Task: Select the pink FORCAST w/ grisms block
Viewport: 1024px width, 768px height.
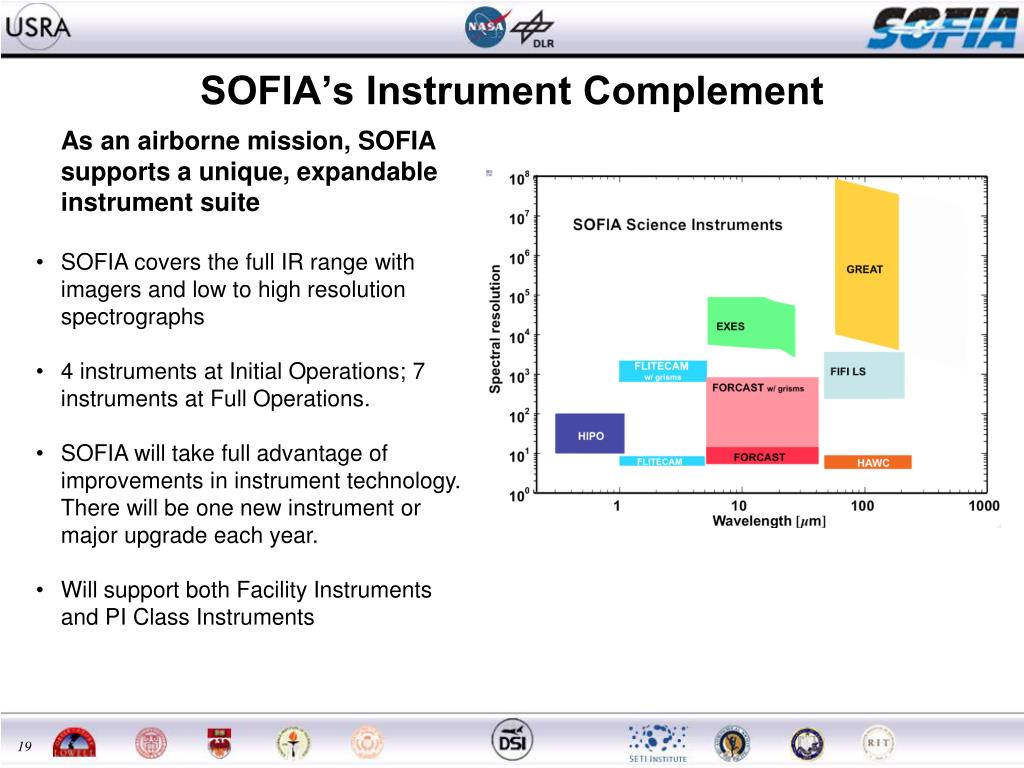Action: 762,411
